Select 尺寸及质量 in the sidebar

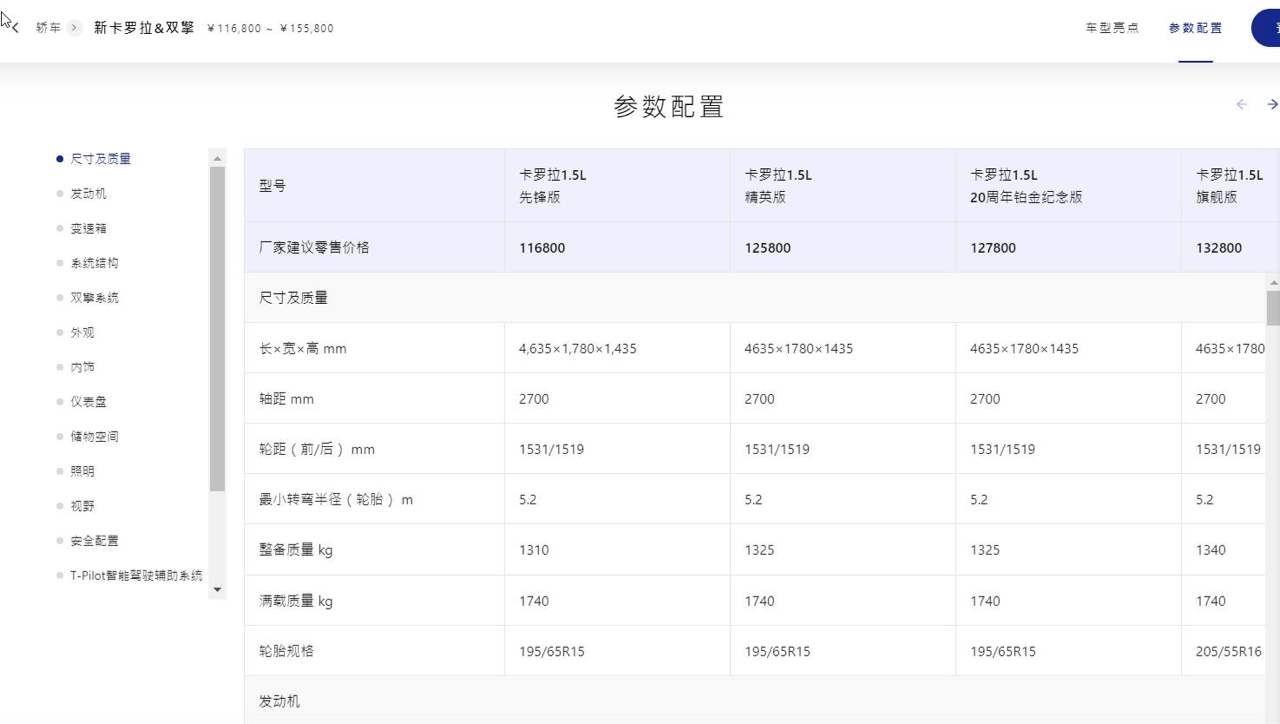[100, 159]
